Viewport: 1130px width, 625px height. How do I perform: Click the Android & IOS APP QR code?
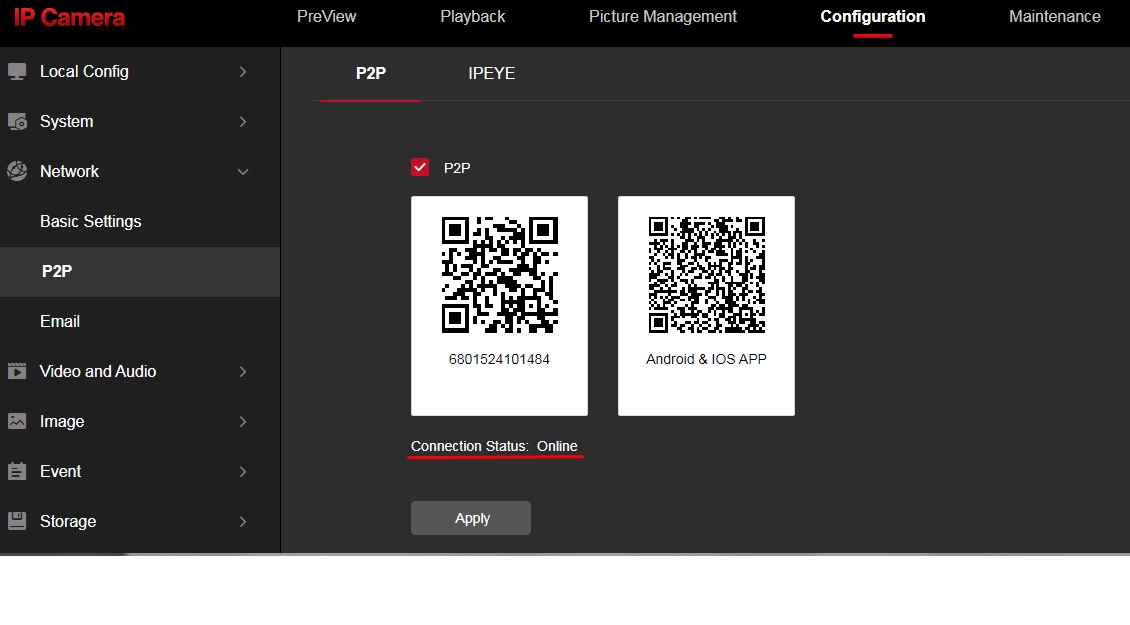click(x=706, y=275)
